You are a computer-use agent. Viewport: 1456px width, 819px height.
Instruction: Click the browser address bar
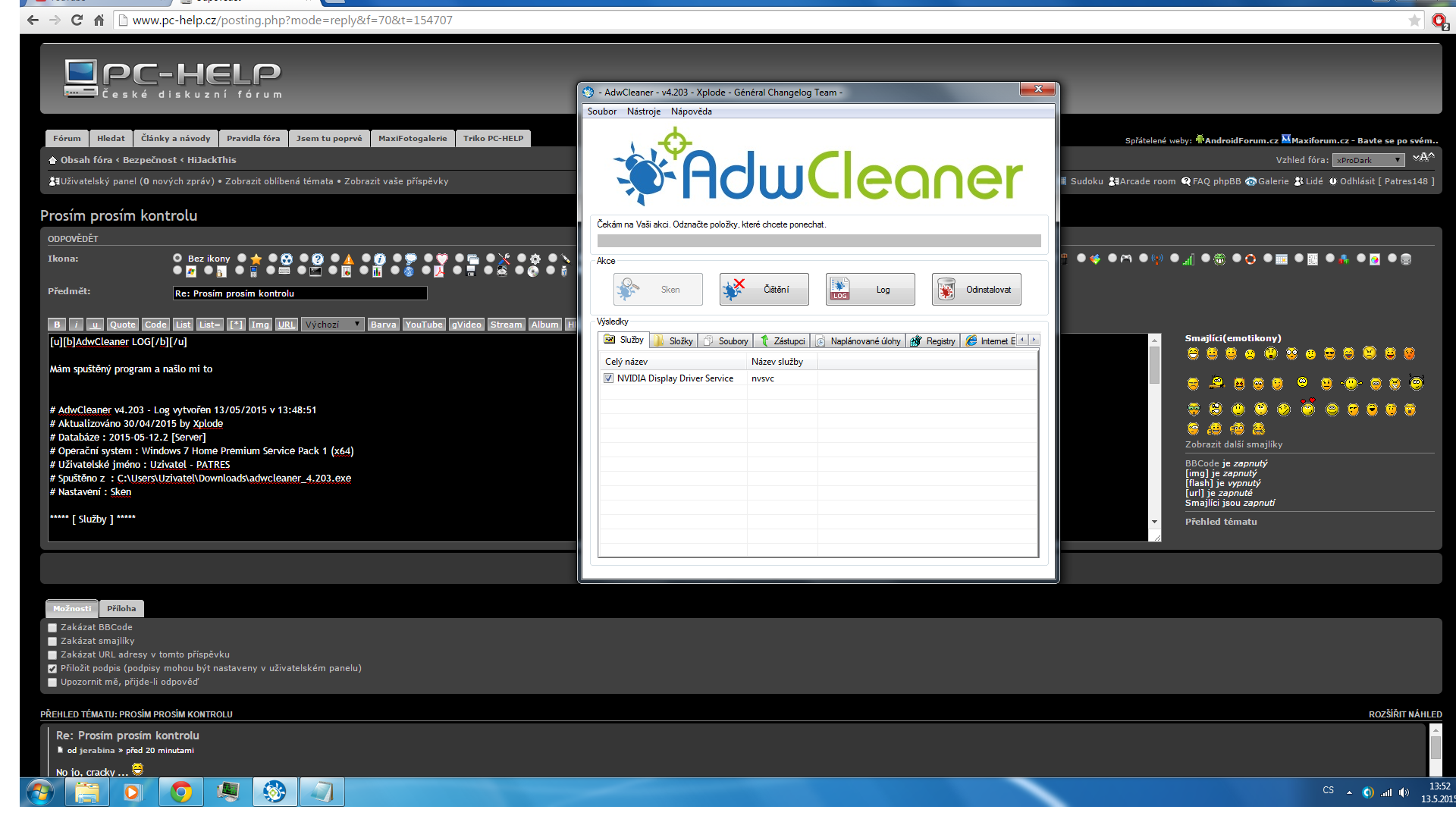[x=758, y=20]
